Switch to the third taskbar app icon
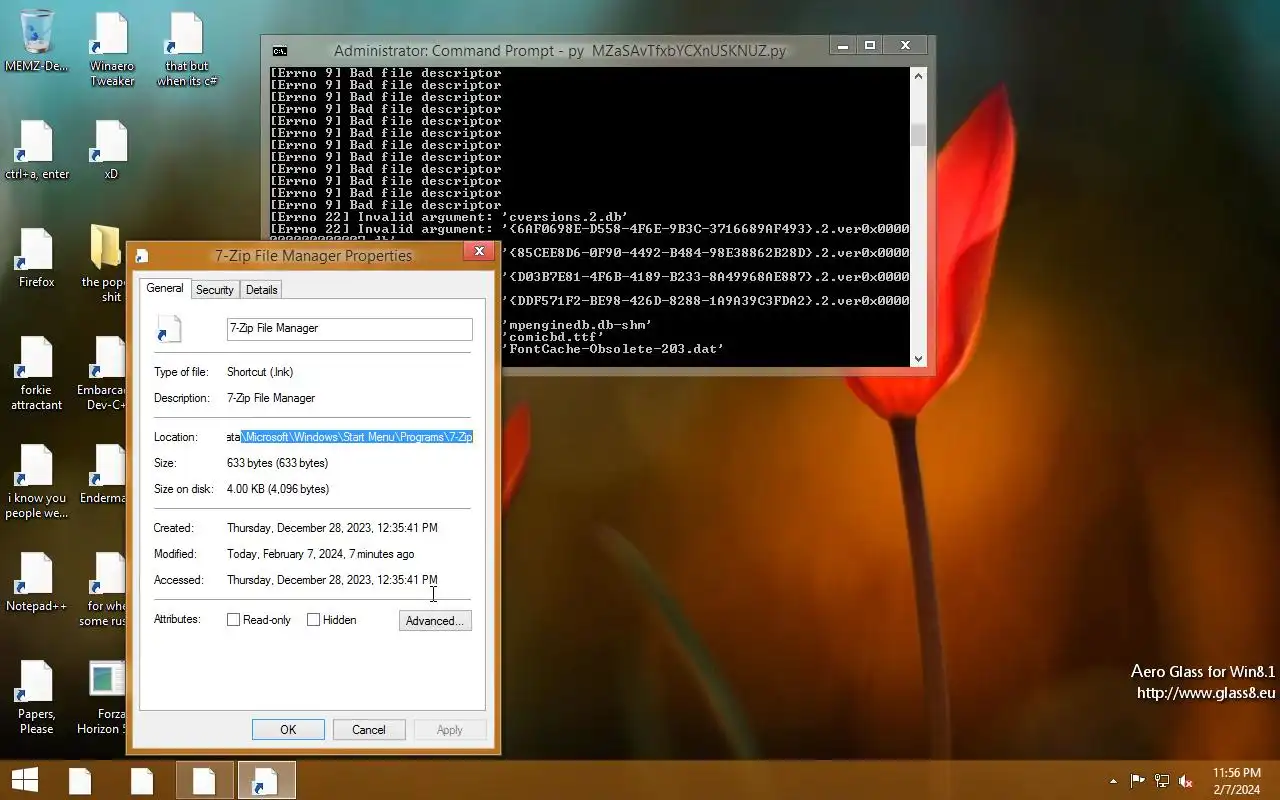Viewport: 1280px width, 800px height. coord(204,780)
